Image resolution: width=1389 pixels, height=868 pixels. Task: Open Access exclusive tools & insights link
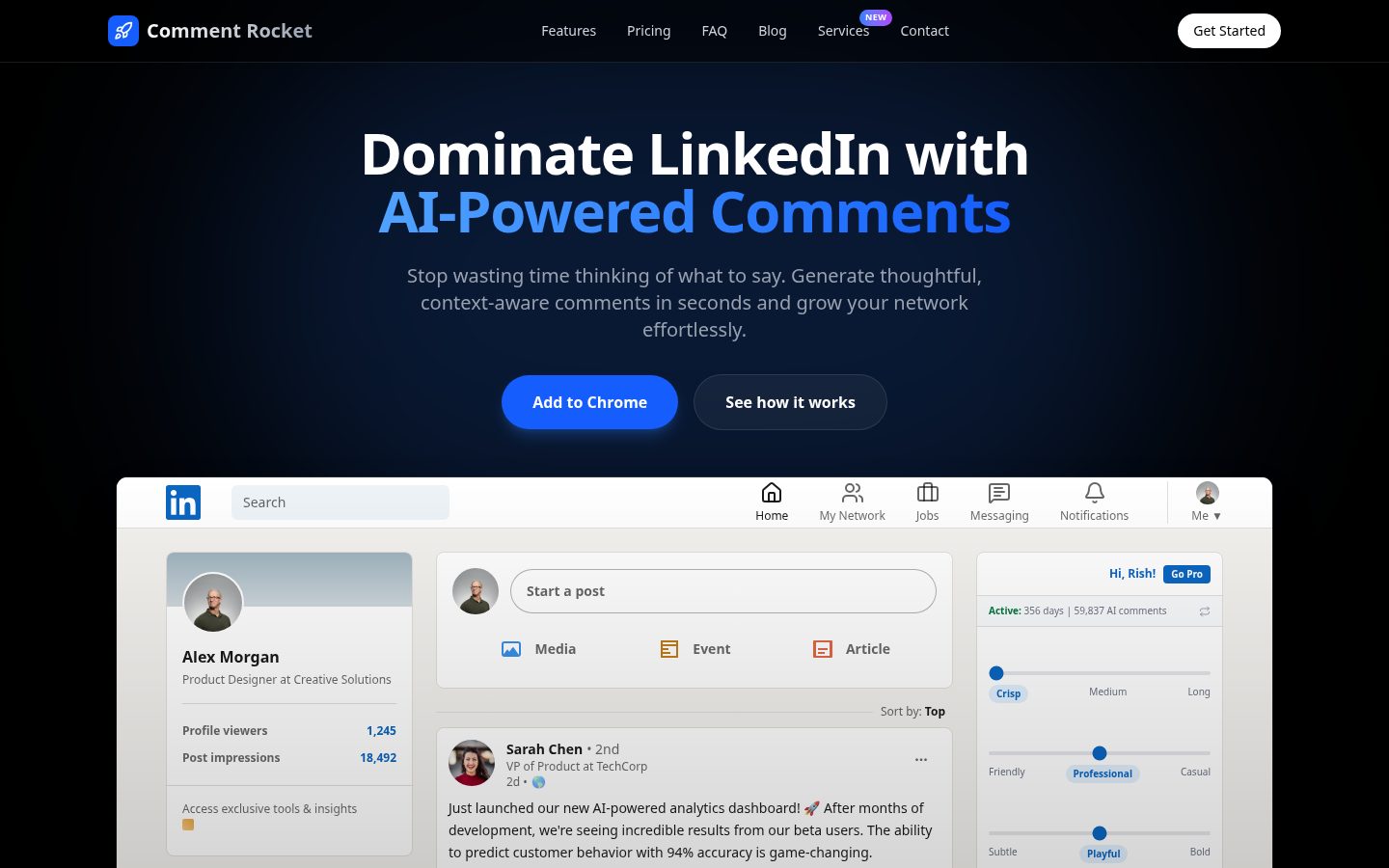tap(269, 809)
